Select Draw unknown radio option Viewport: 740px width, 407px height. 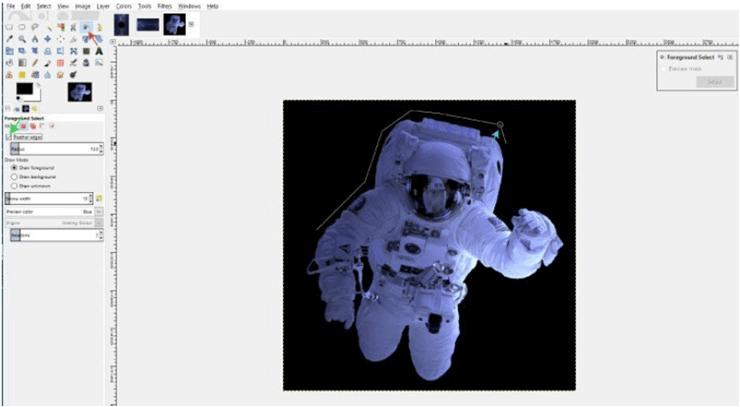pyautogui.click(x=13, y=185)
